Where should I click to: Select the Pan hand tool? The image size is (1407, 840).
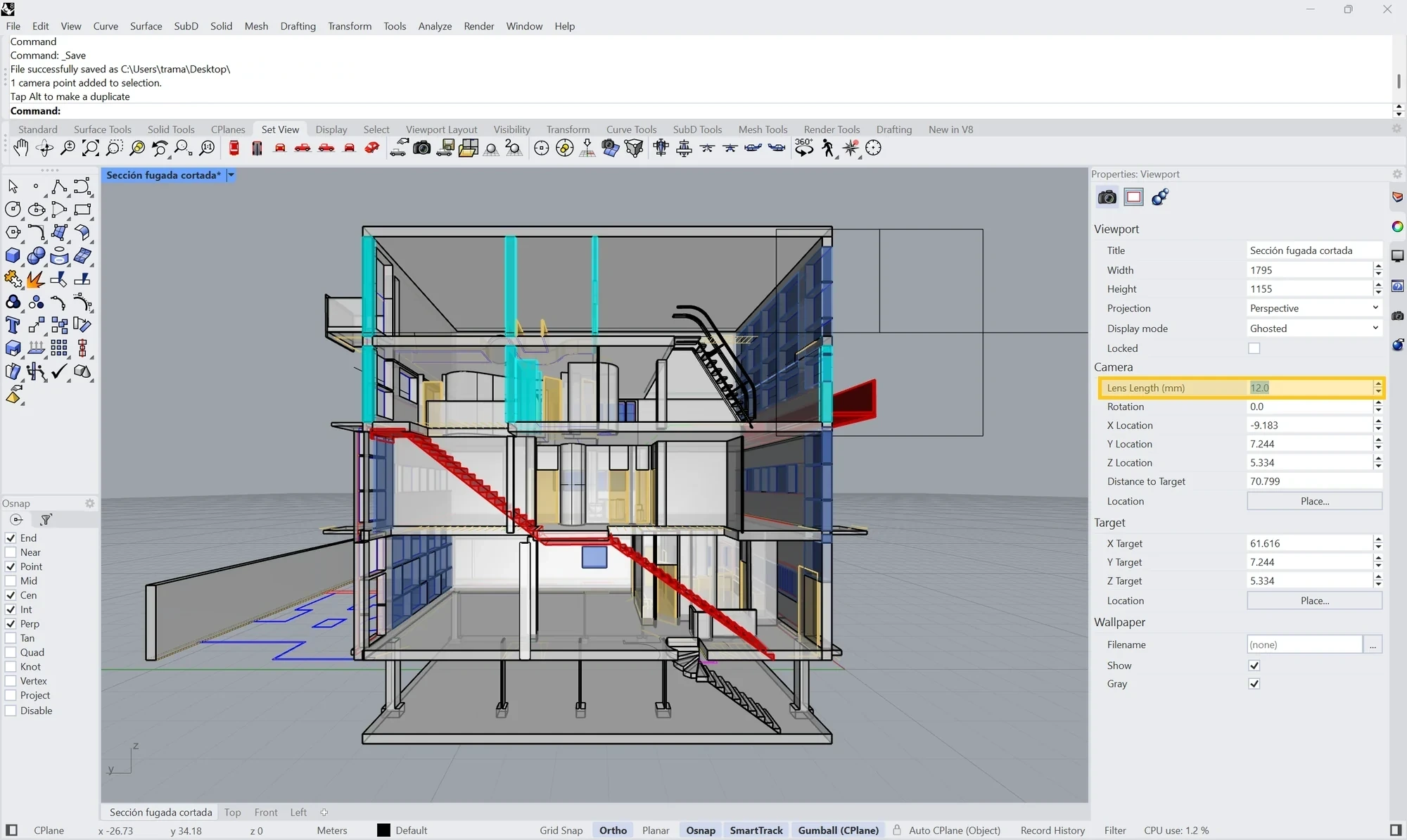(x=20, y=148)
